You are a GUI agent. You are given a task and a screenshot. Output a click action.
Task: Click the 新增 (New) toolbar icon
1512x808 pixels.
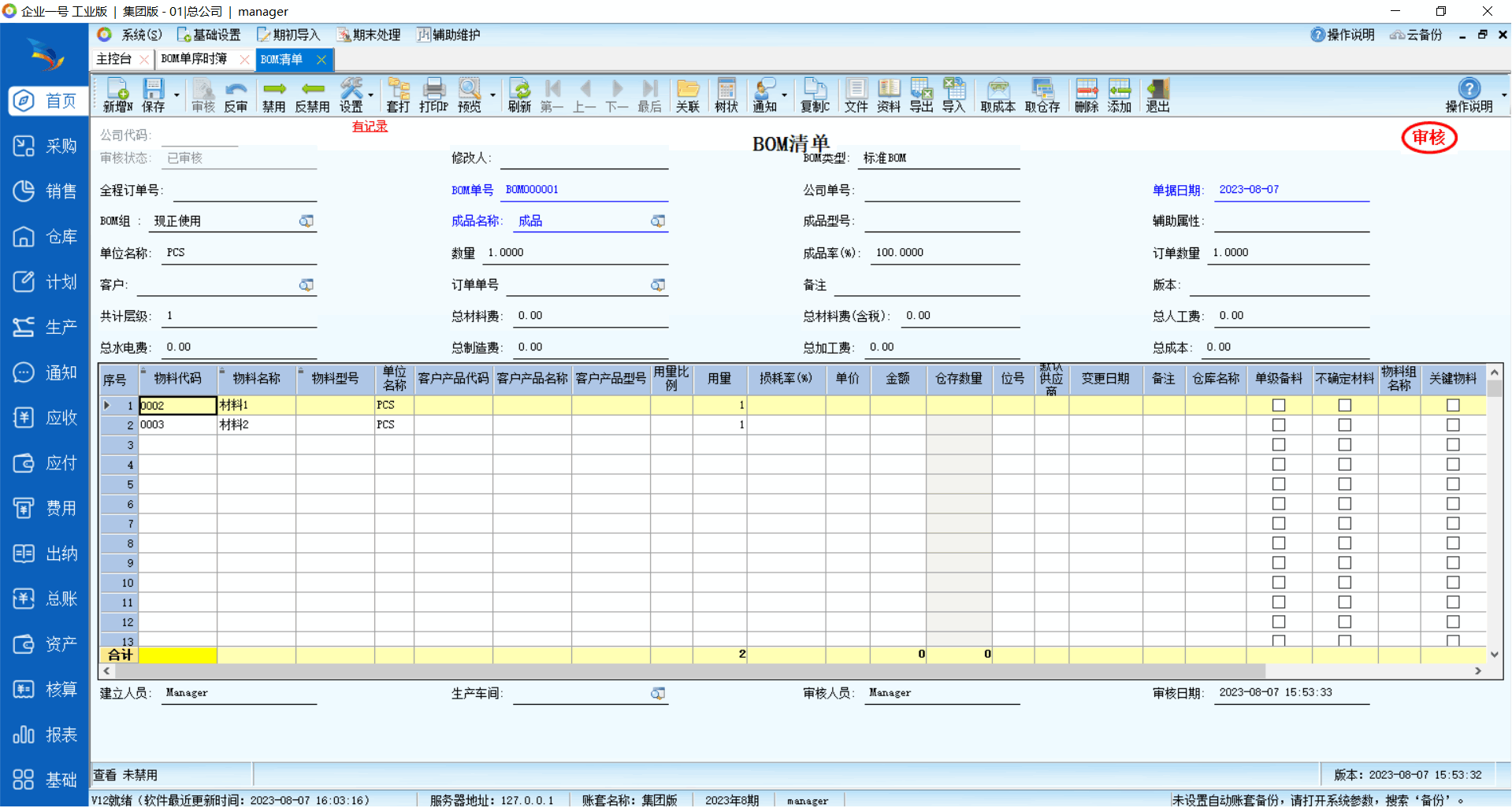click(117, 95)
